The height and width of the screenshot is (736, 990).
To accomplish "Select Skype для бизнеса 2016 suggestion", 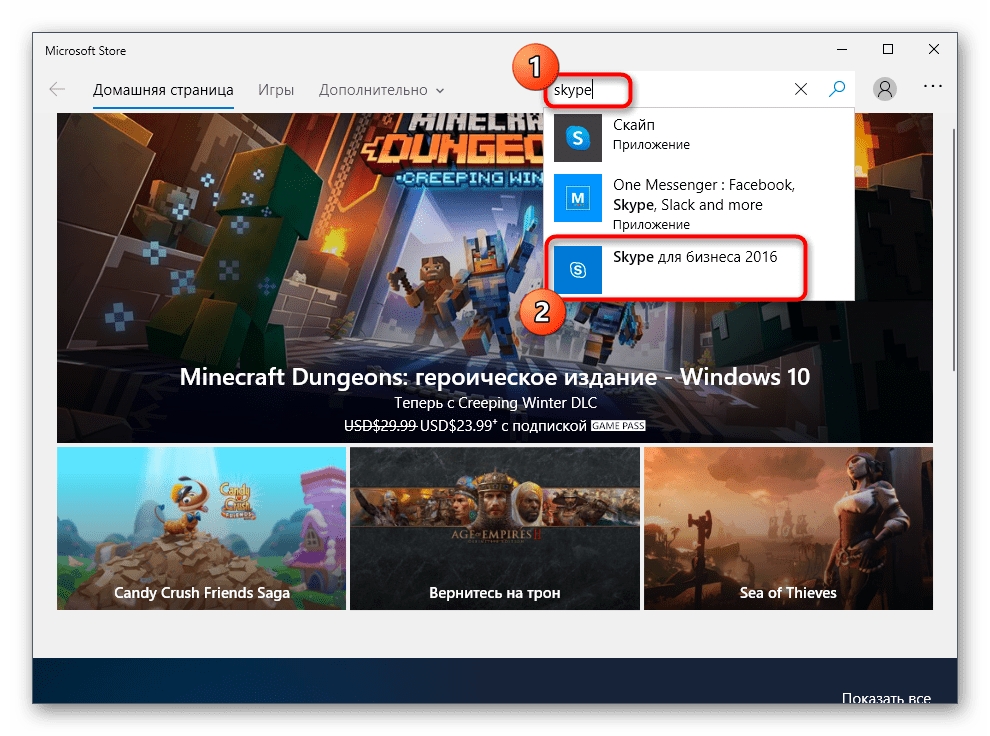I will [695, 257].
